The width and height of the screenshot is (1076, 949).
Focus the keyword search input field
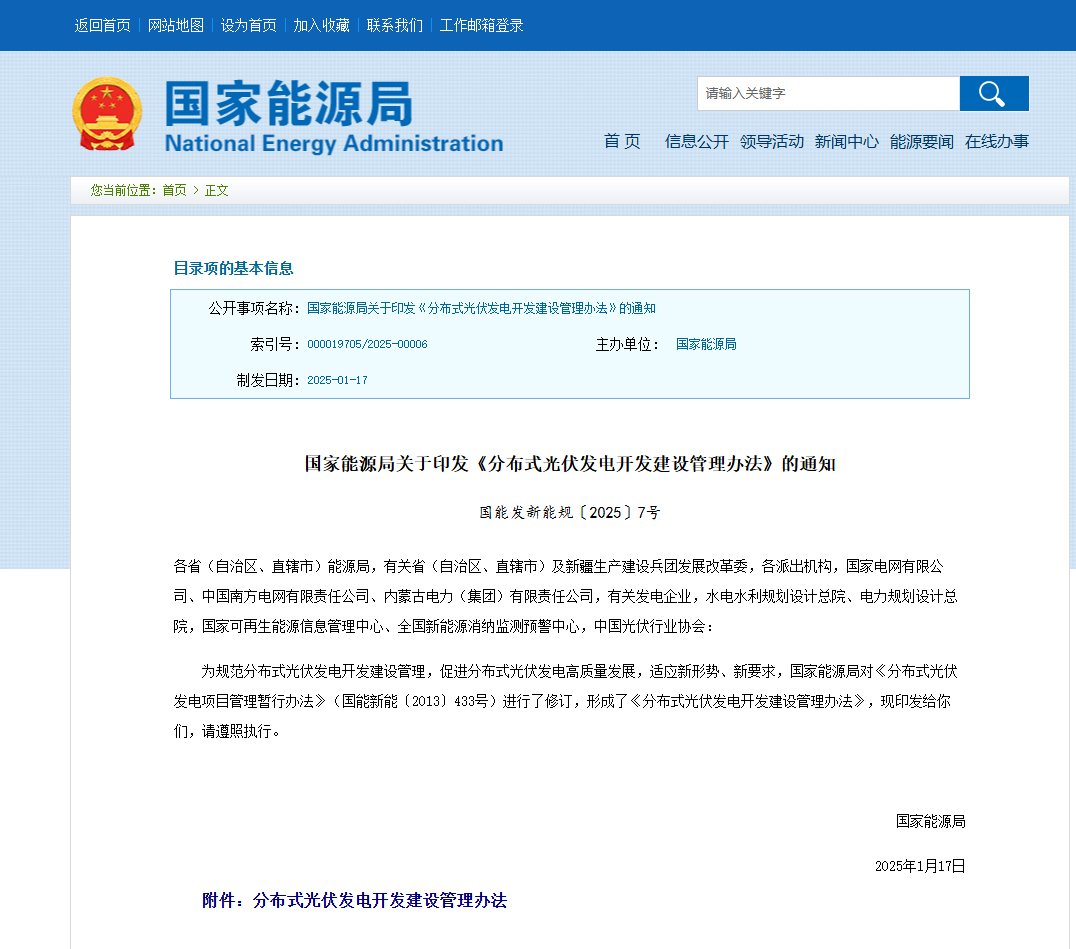(828, 93)
